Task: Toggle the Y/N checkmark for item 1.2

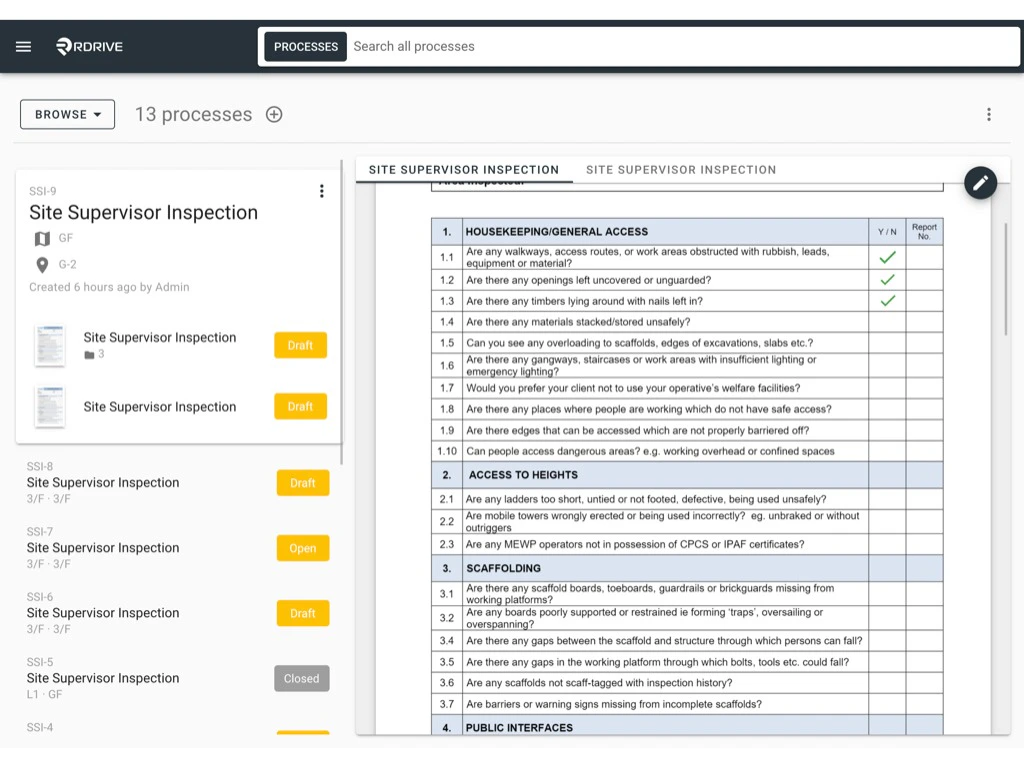Action: click(x=887, y=280)
